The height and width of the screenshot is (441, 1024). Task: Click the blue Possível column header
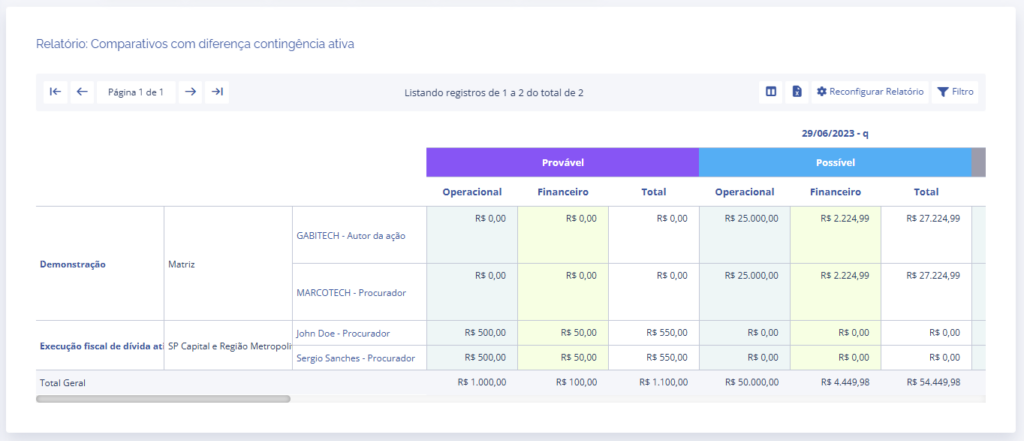pyautogui.click(x=835, y=162)
